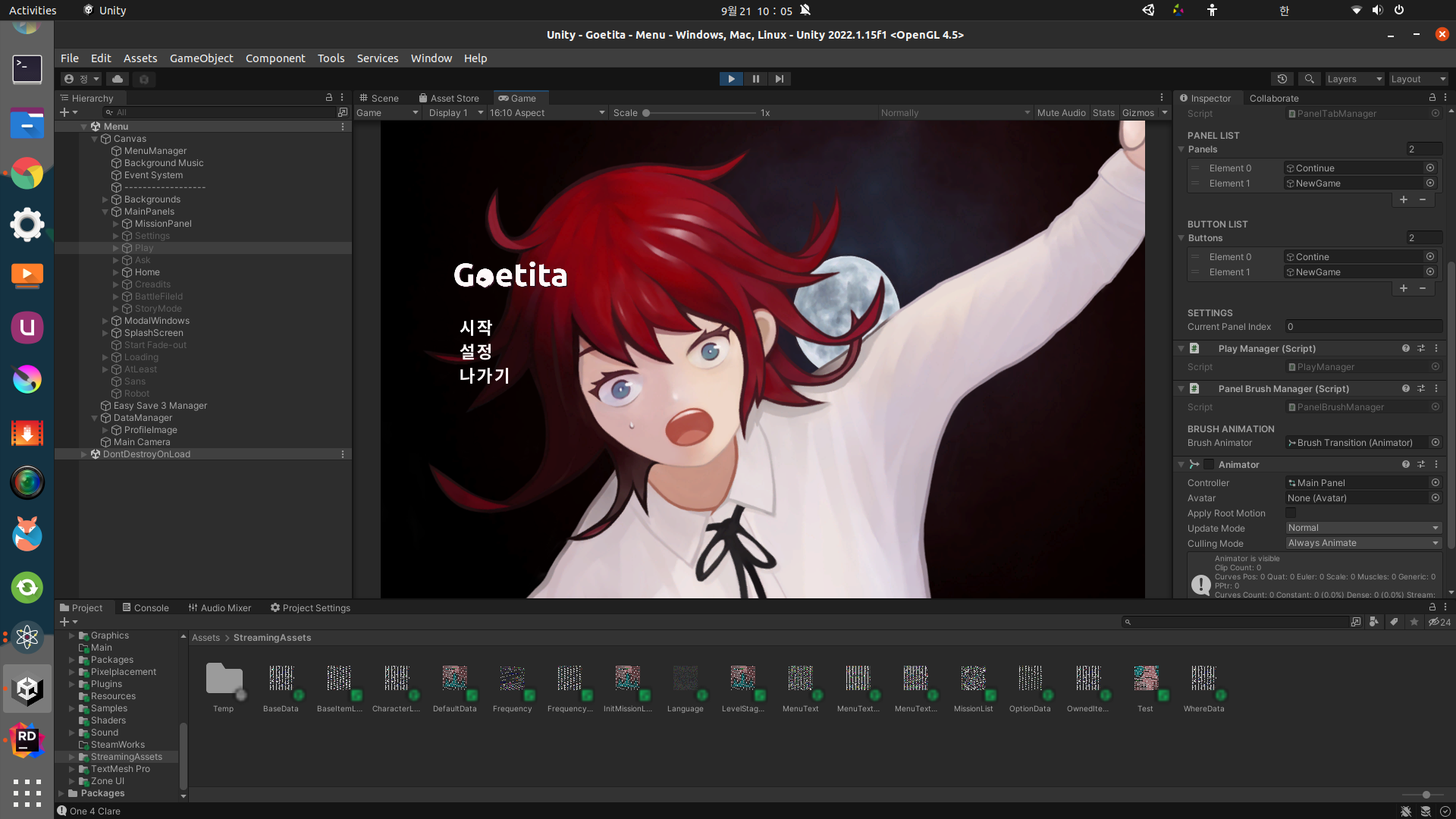Click the Hierarchy add object plus button

coord(68,112)
